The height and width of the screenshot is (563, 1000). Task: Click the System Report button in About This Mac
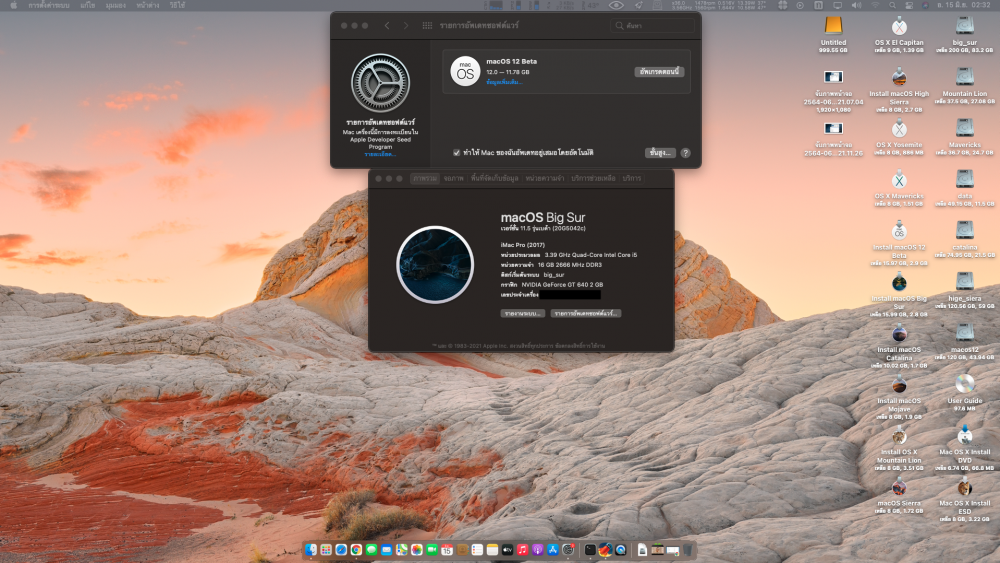(x=522, y=314)
